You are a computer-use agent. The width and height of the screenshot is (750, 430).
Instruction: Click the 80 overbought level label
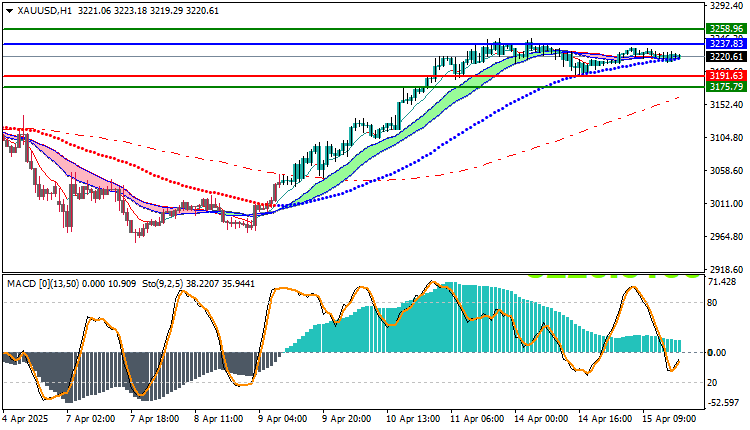click(x=712, y=302)
